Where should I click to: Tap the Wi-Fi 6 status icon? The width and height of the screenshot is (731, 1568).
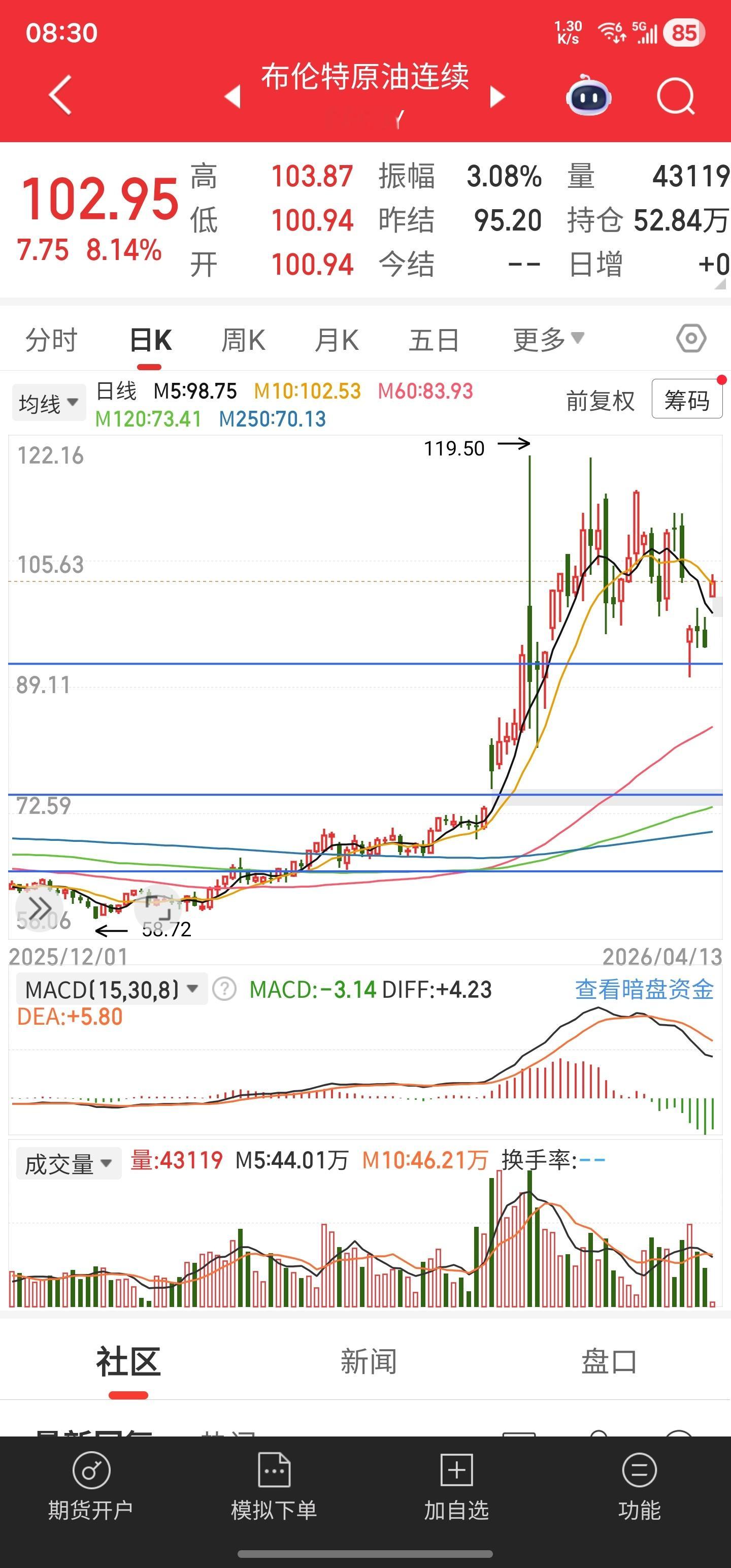[x=612, y=32]
